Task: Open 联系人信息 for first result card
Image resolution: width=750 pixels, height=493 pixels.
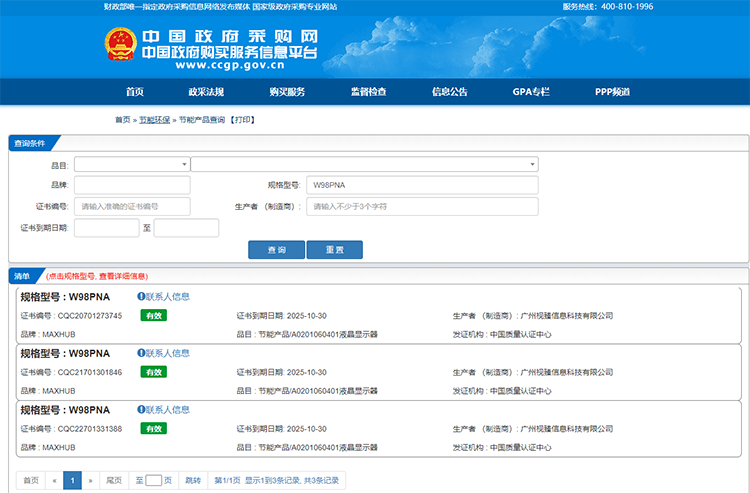Action: point(167,296)
